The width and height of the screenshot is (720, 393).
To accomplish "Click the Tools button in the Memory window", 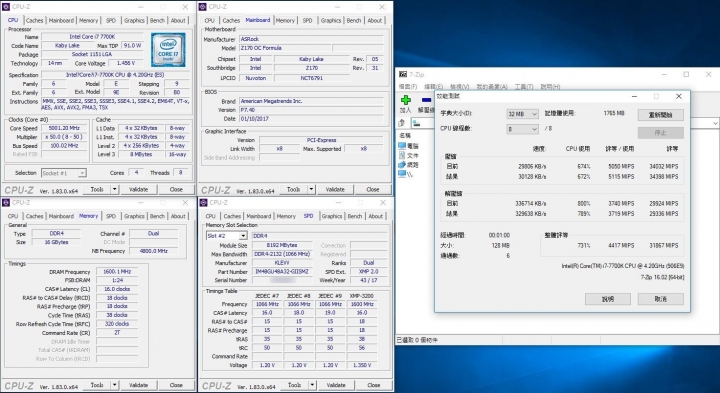I will 97,385.
